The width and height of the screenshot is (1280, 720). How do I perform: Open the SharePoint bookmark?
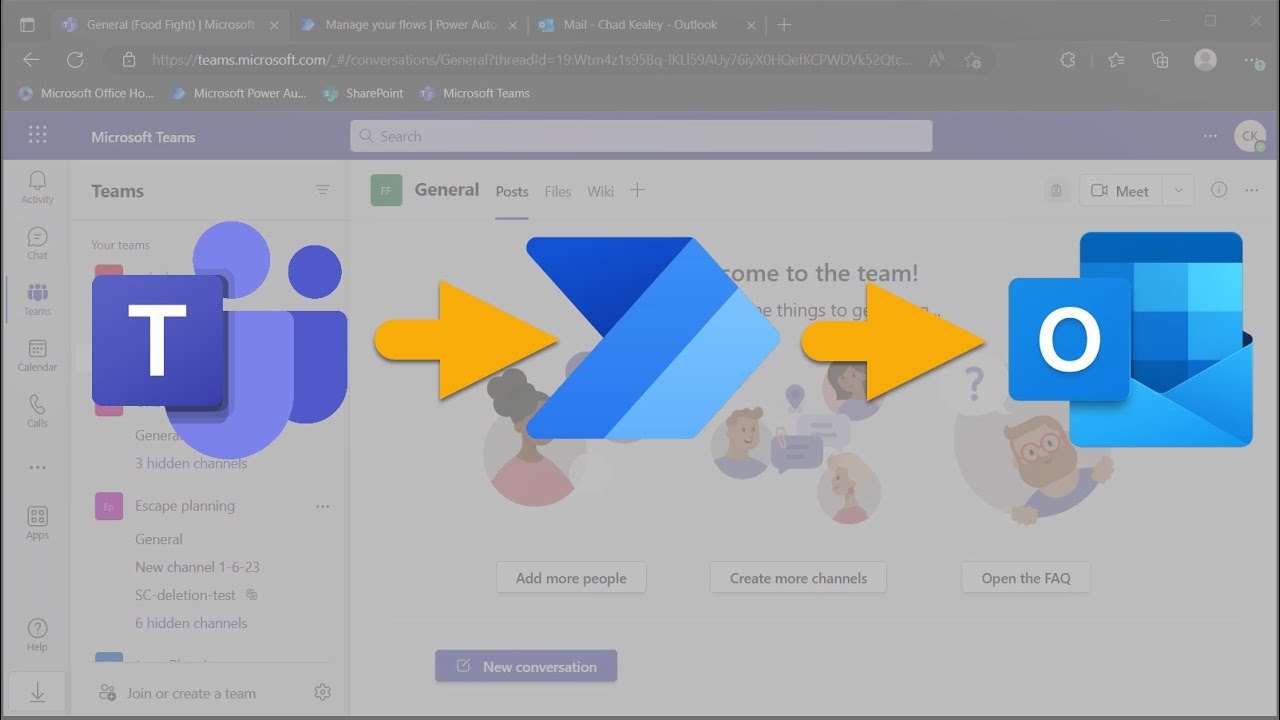pos(363,93)
